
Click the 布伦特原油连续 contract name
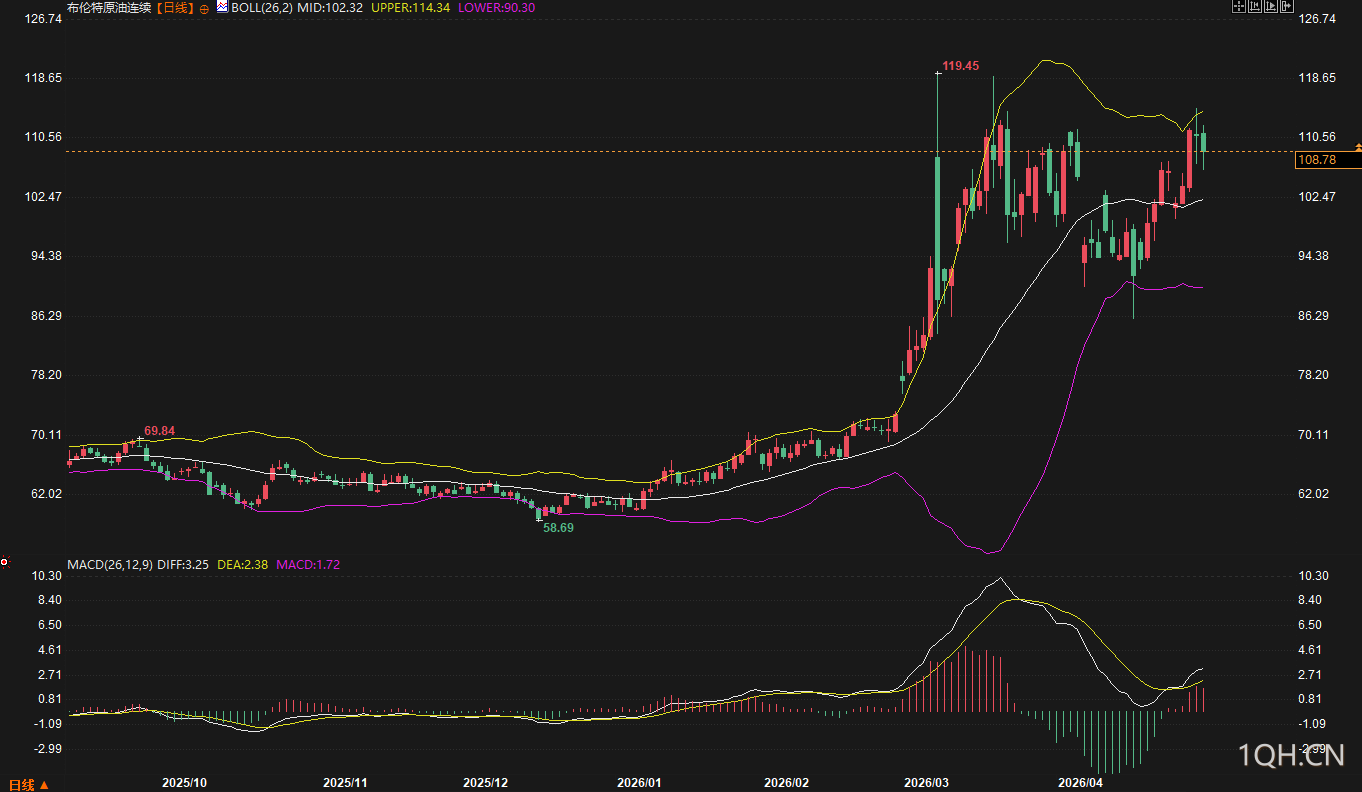click(111, 8)
